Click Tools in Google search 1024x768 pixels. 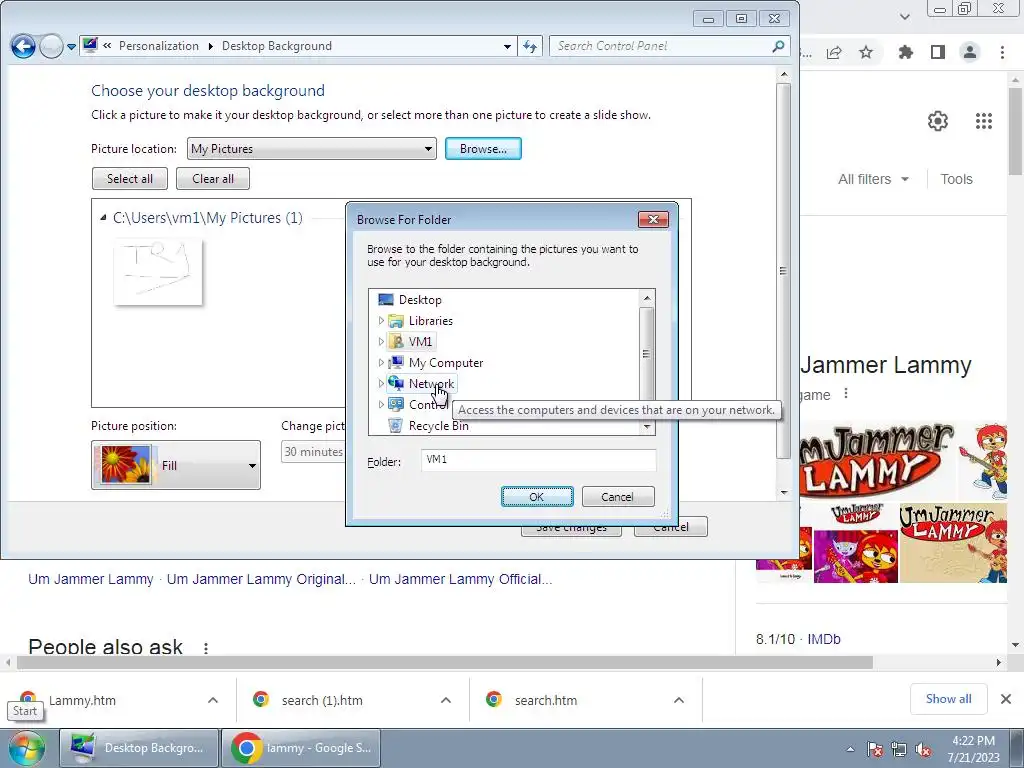(x=956, y=179)
